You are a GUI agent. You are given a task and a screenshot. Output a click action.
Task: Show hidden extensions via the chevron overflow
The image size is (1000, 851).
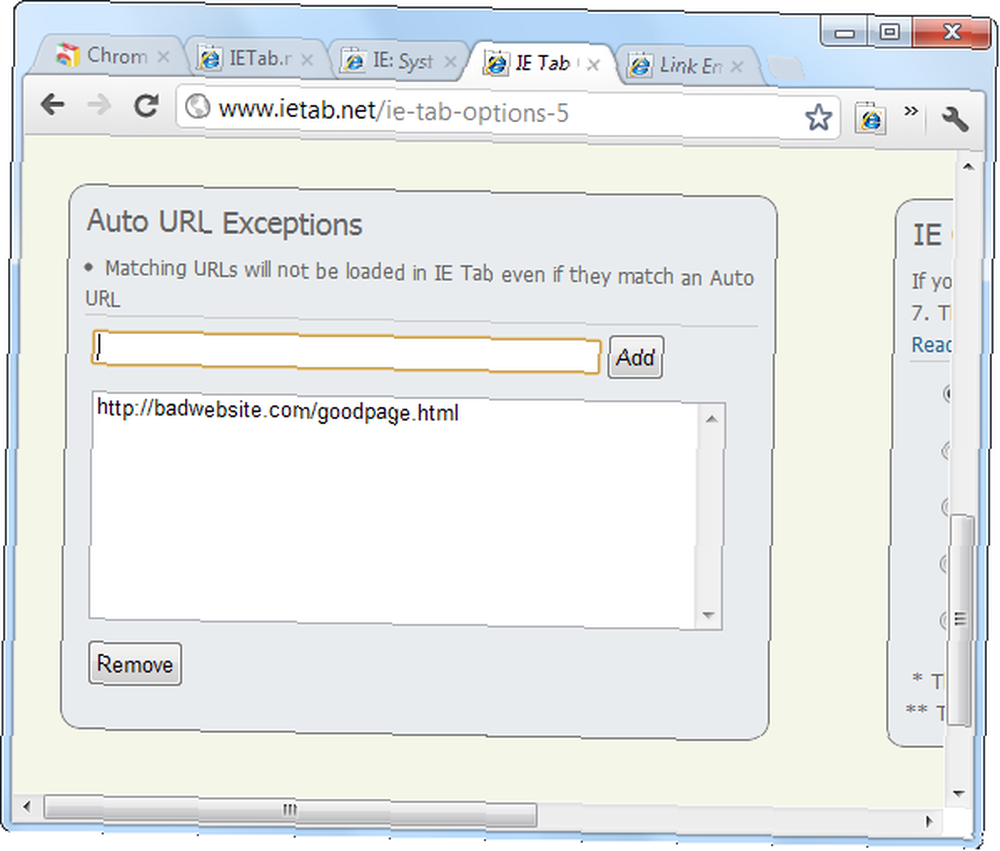911,111
